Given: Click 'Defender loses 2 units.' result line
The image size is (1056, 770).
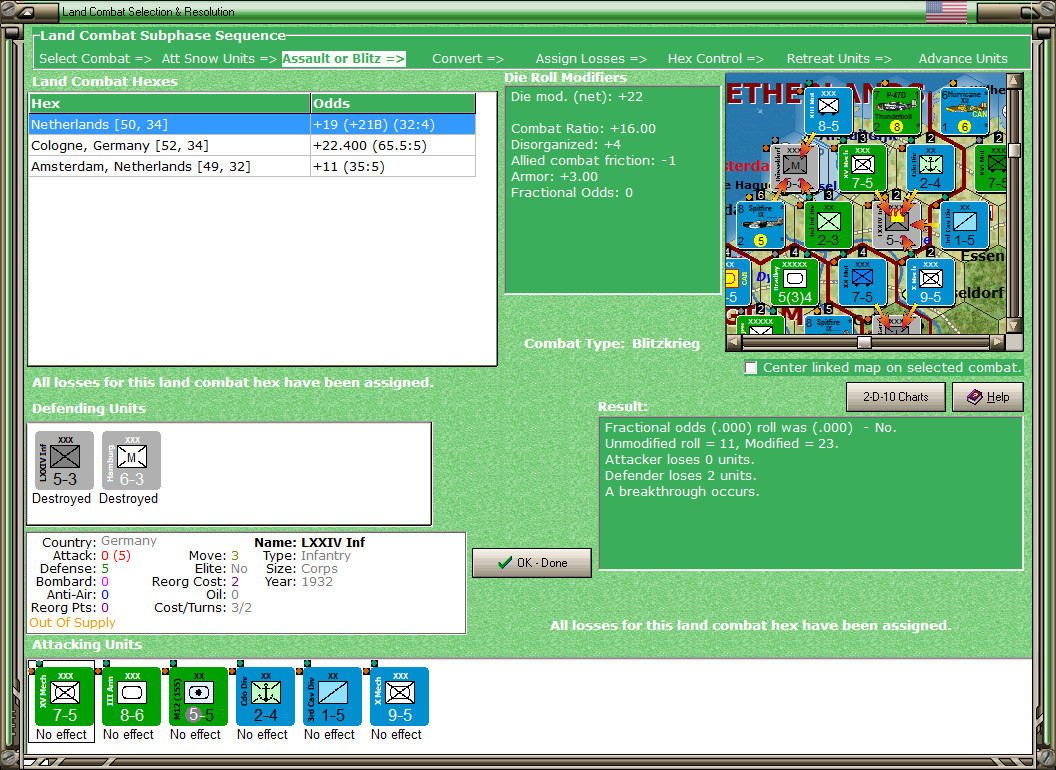Looking at the screenshot, I should click(680, 476).
